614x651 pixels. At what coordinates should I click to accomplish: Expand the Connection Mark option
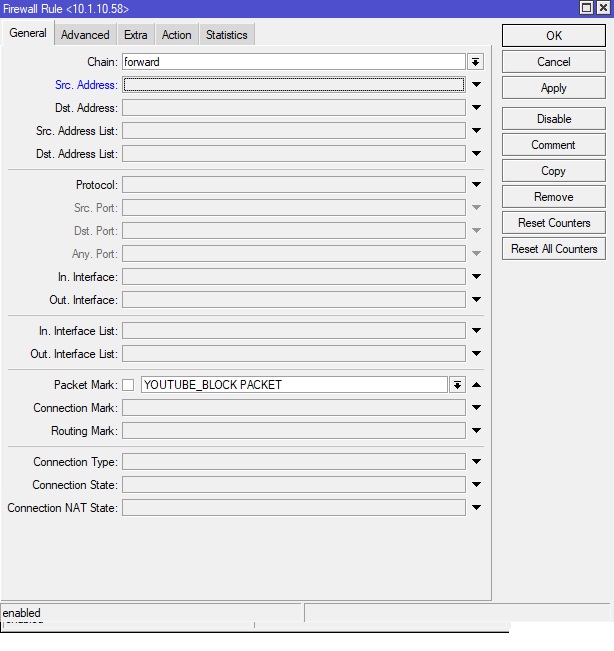click(477, 408)
